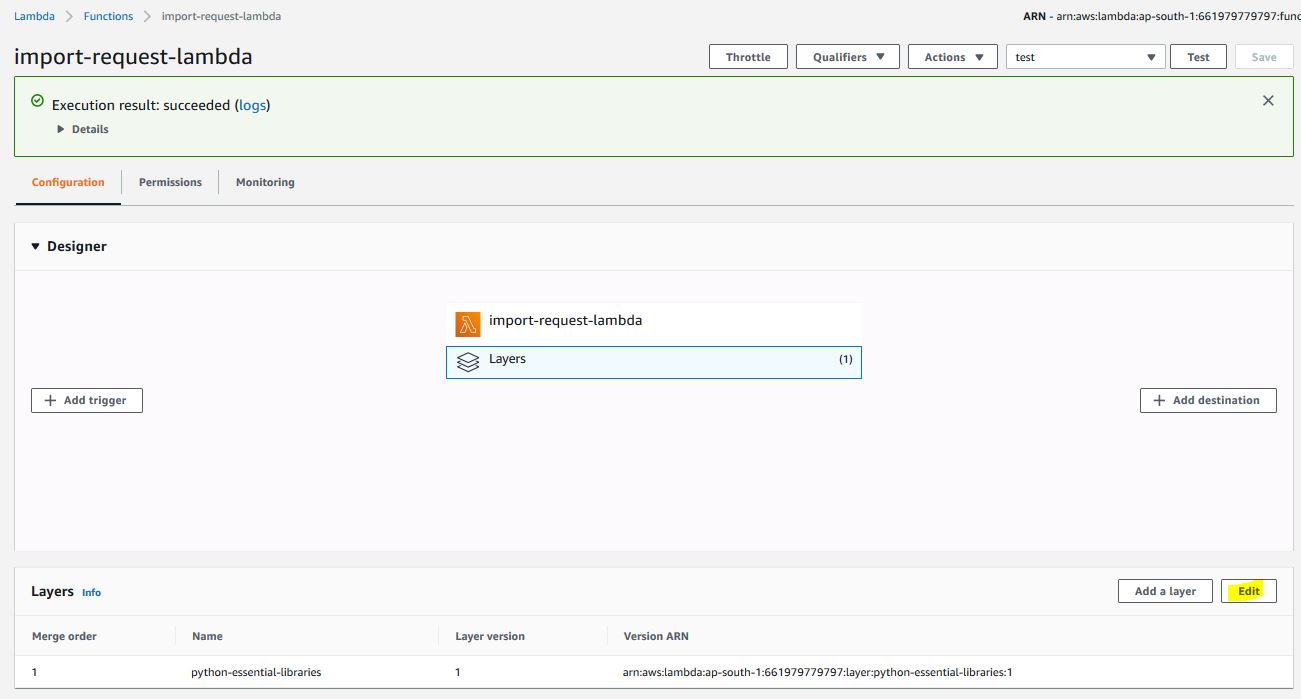Dismiss the execution result banner
Viewport: 1301px width, 699px height.
[1268, 100]
